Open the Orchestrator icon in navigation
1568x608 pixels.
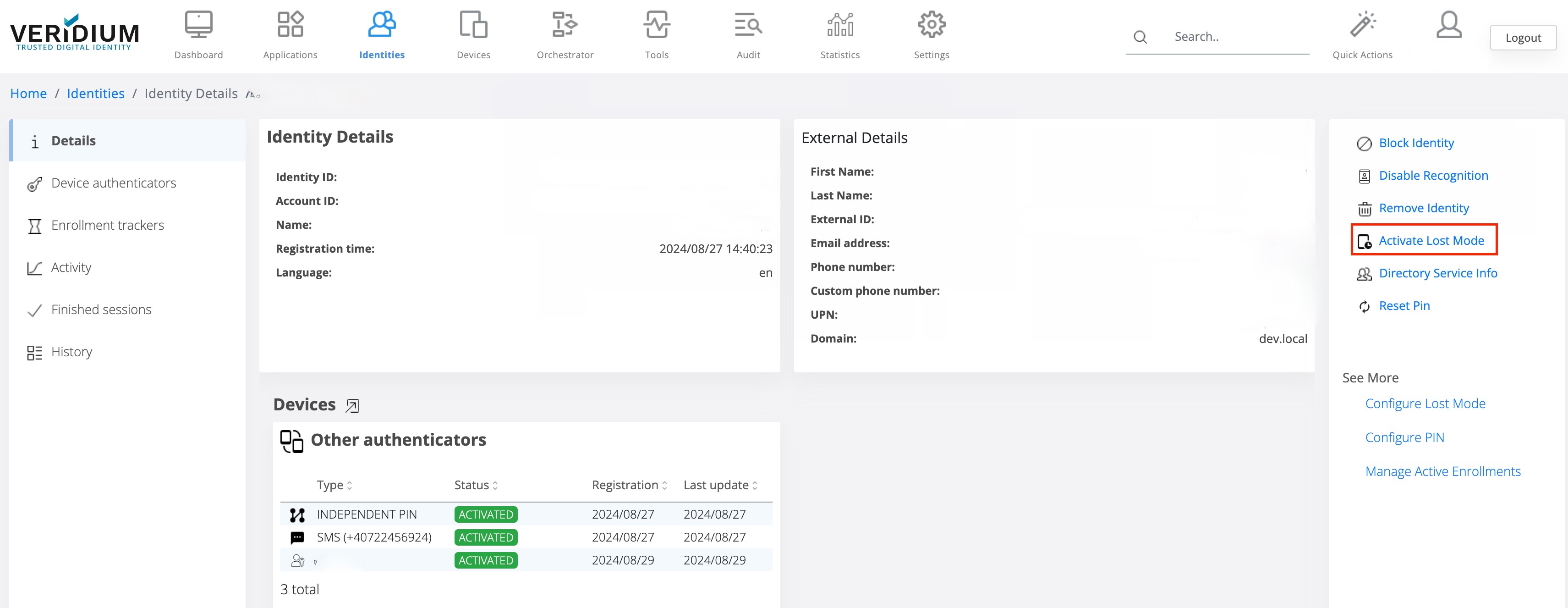564,25
